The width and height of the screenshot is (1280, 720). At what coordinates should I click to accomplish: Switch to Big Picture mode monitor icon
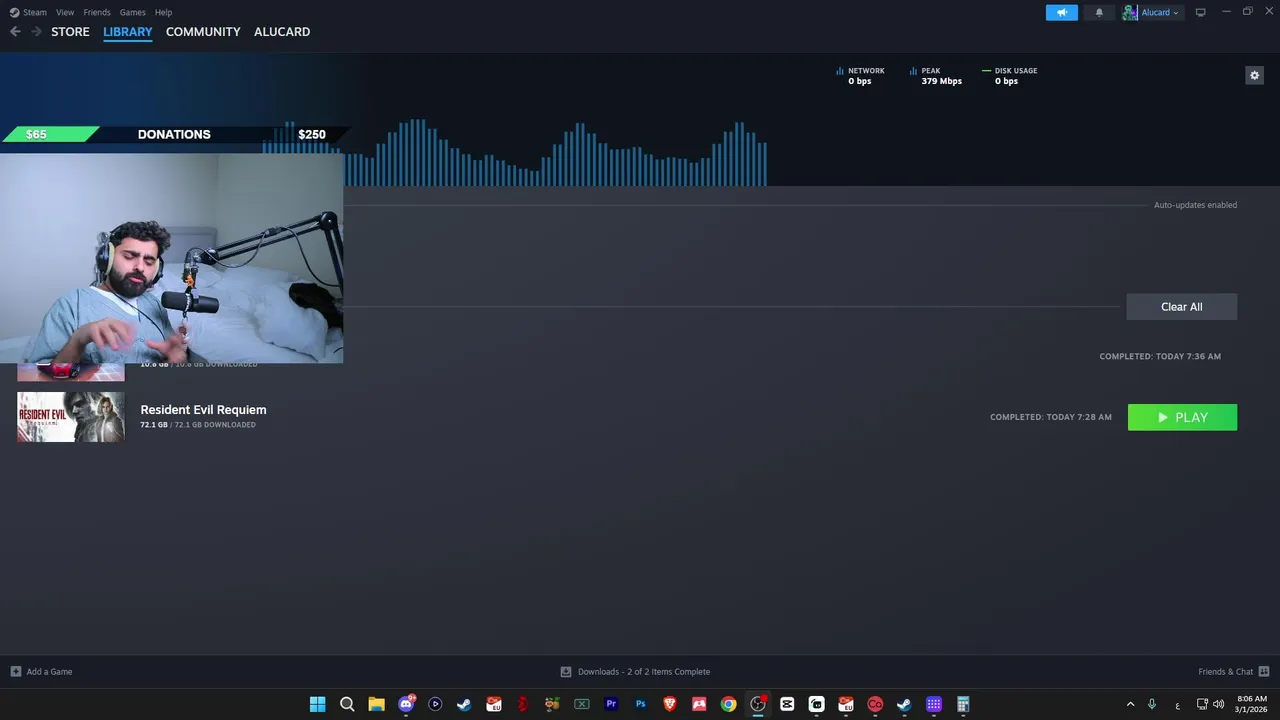1200,12
